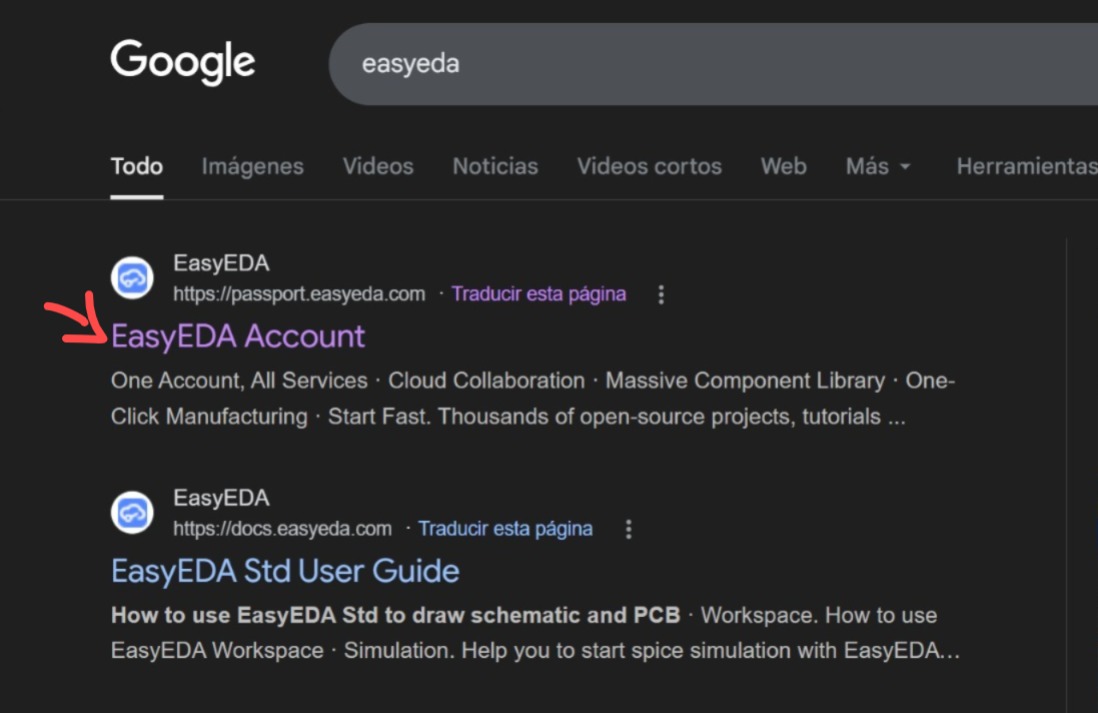
Task: Open the Herramientas search tools
Action: click(x=1026, y=166)
